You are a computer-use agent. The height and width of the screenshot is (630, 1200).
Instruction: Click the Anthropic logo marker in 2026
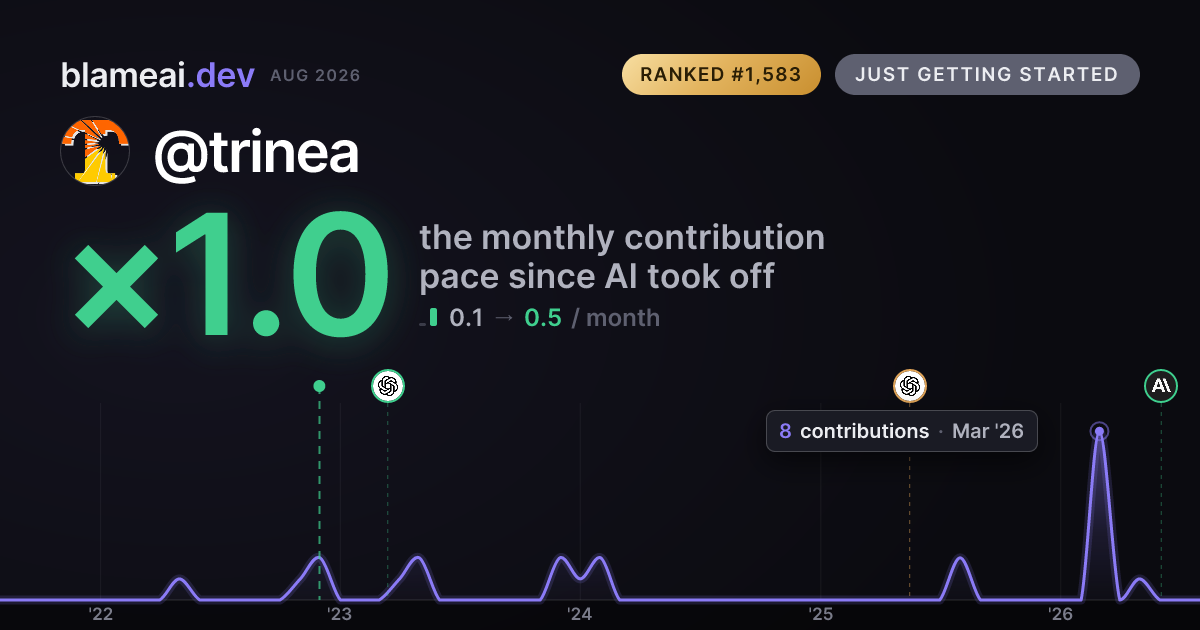point(1161,385)
